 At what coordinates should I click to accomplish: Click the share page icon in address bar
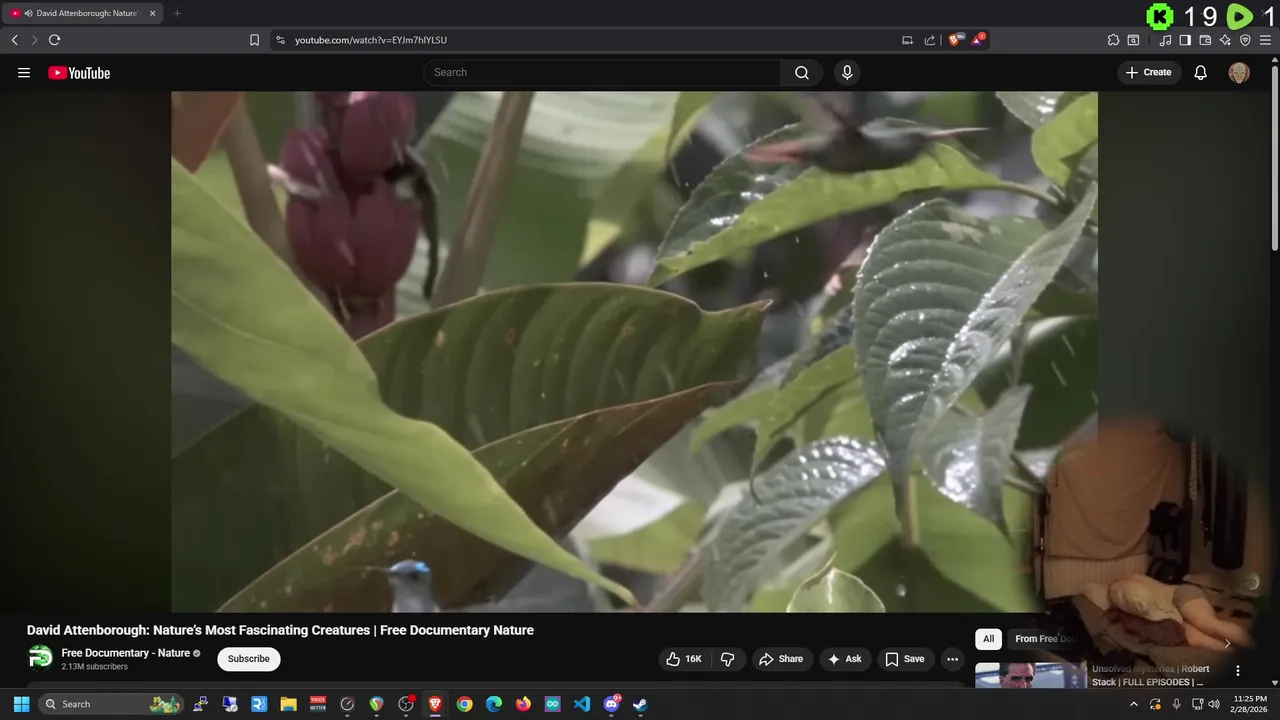click(930, 40)
